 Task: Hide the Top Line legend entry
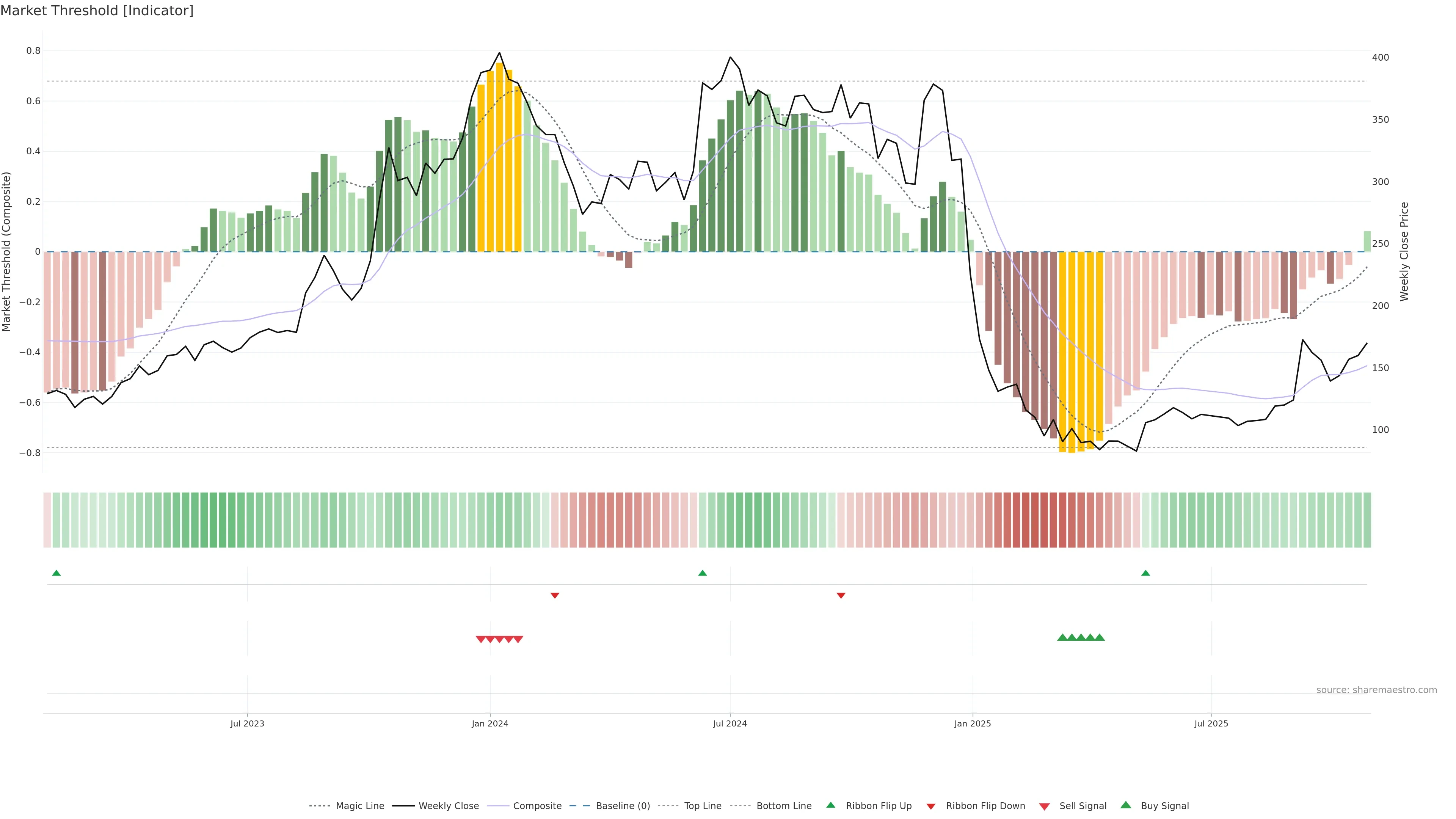tap(703, 806)
